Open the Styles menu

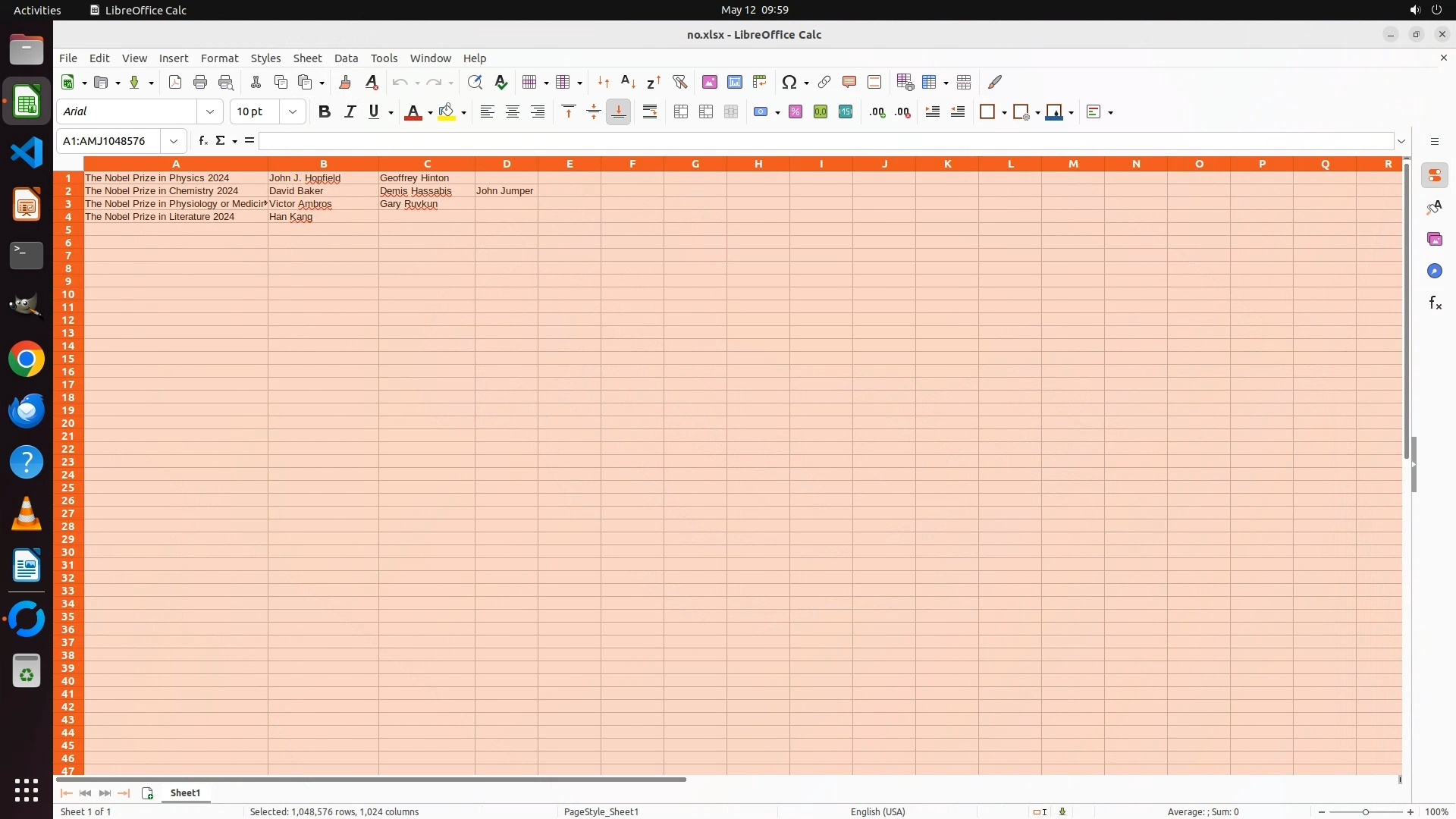coord(265,58)
